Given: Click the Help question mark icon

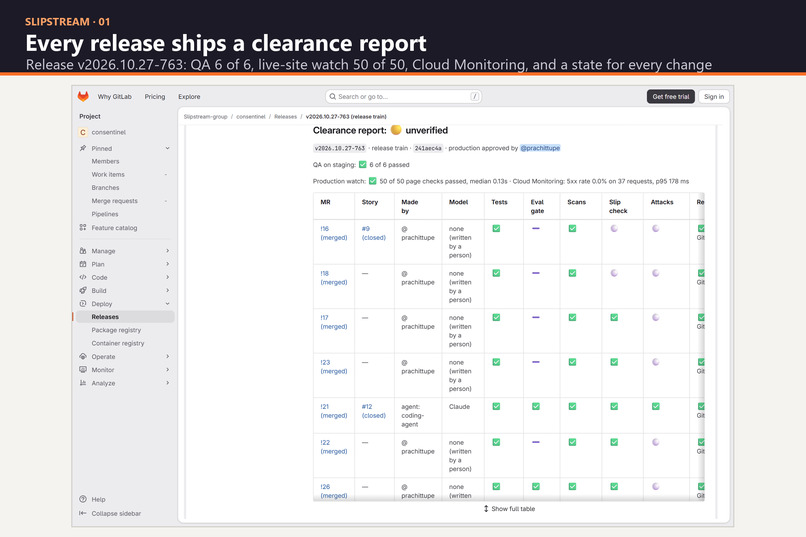Looking at the screenshot, I should pyautogui.click(x=83, y=499).
